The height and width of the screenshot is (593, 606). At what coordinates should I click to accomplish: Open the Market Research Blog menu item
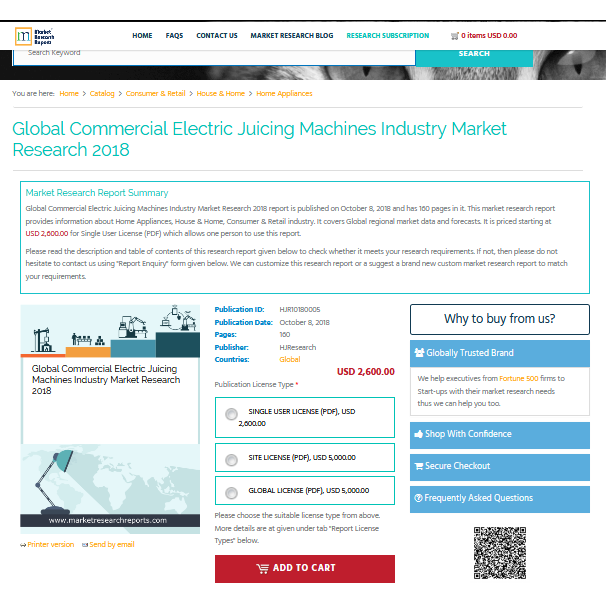292,36
